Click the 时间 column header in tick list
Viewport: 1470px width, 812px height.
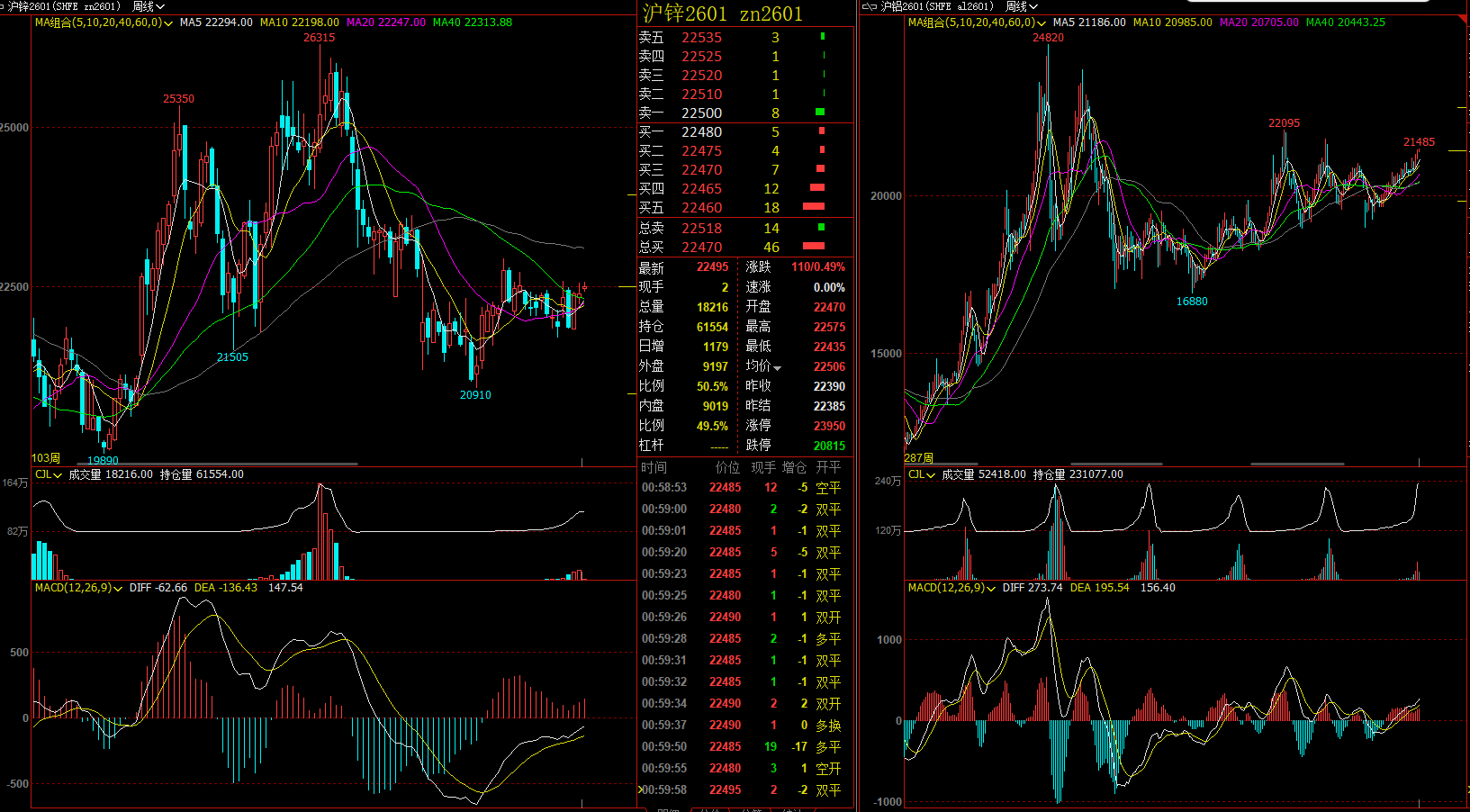654,467
